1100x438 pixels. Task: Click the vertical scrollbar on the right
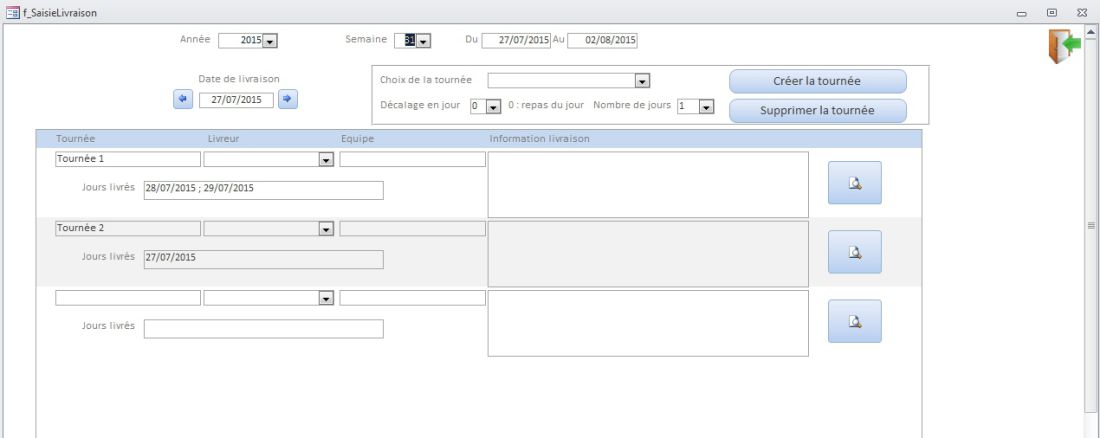pyautogui.click(x=1091, y=227)
